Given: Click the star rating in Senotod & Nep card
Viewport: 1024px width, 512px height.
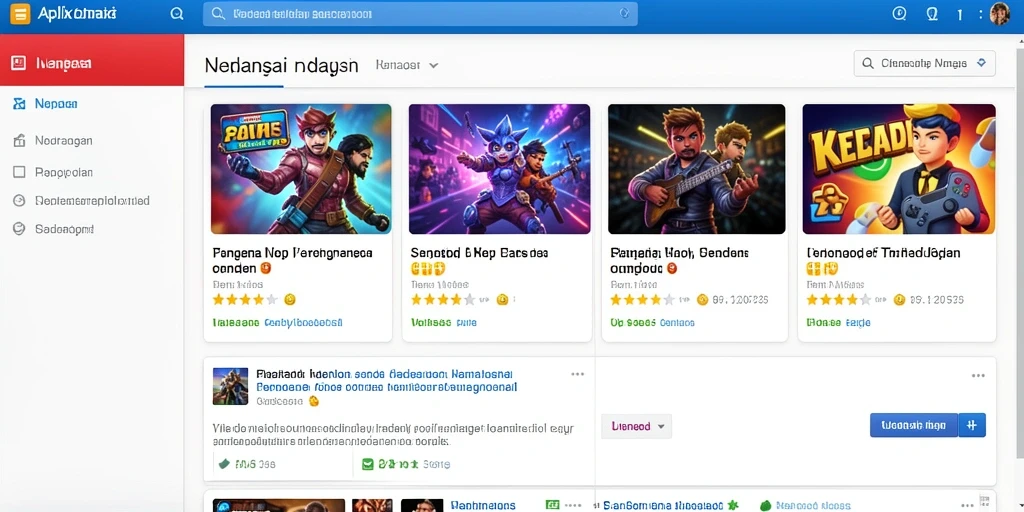Looking at the screenshot, I should tap(443, 300).
